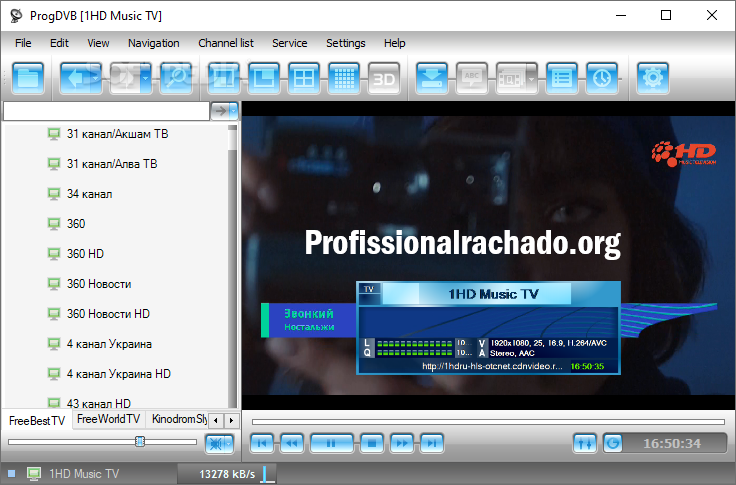This screenshot has width=736, height=485.
Task: Select the many-channel grid mosaic icon
Action: coord(344,78)
